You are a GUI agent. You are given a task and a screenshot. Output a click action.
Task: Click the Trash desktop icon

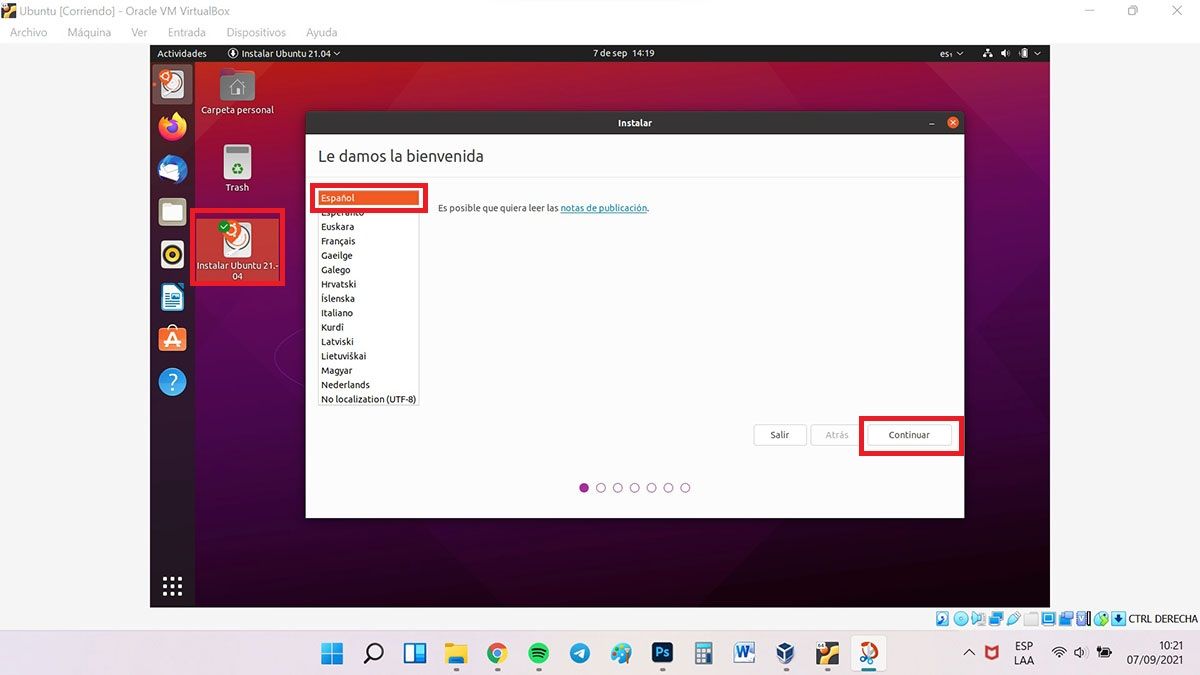237,164
